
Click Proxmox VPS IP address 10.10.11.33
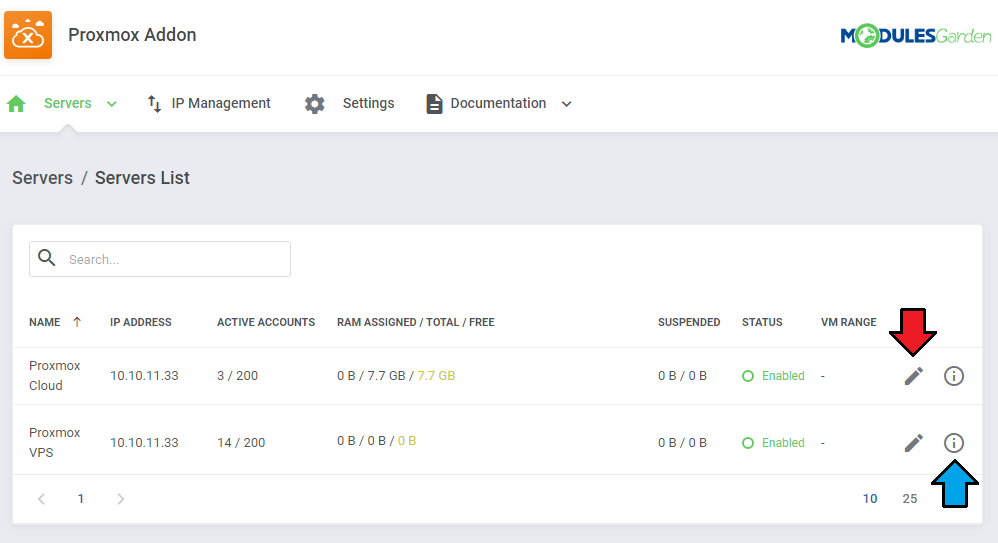click(144, 442)
